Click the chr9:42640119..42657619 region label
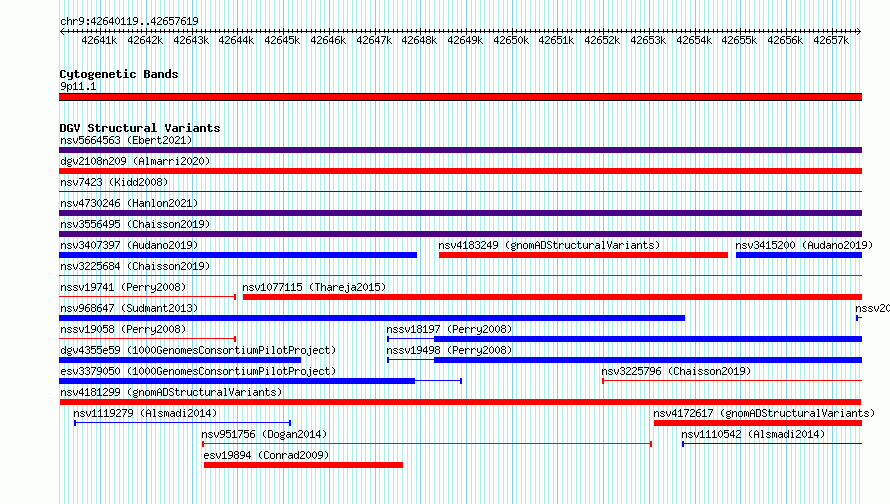890x504 pixels. click(x=129, y=21)
